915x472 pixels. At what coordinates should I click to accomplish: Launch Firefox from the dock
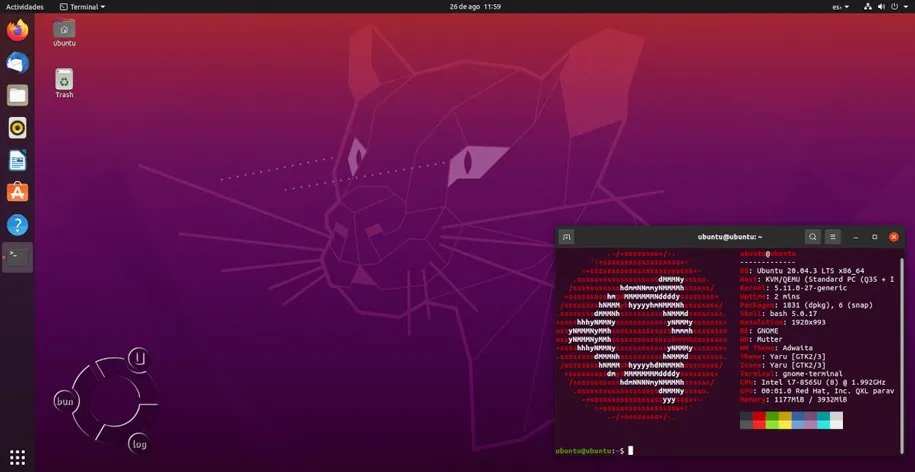pyautogui.click(x=17, y=30)
